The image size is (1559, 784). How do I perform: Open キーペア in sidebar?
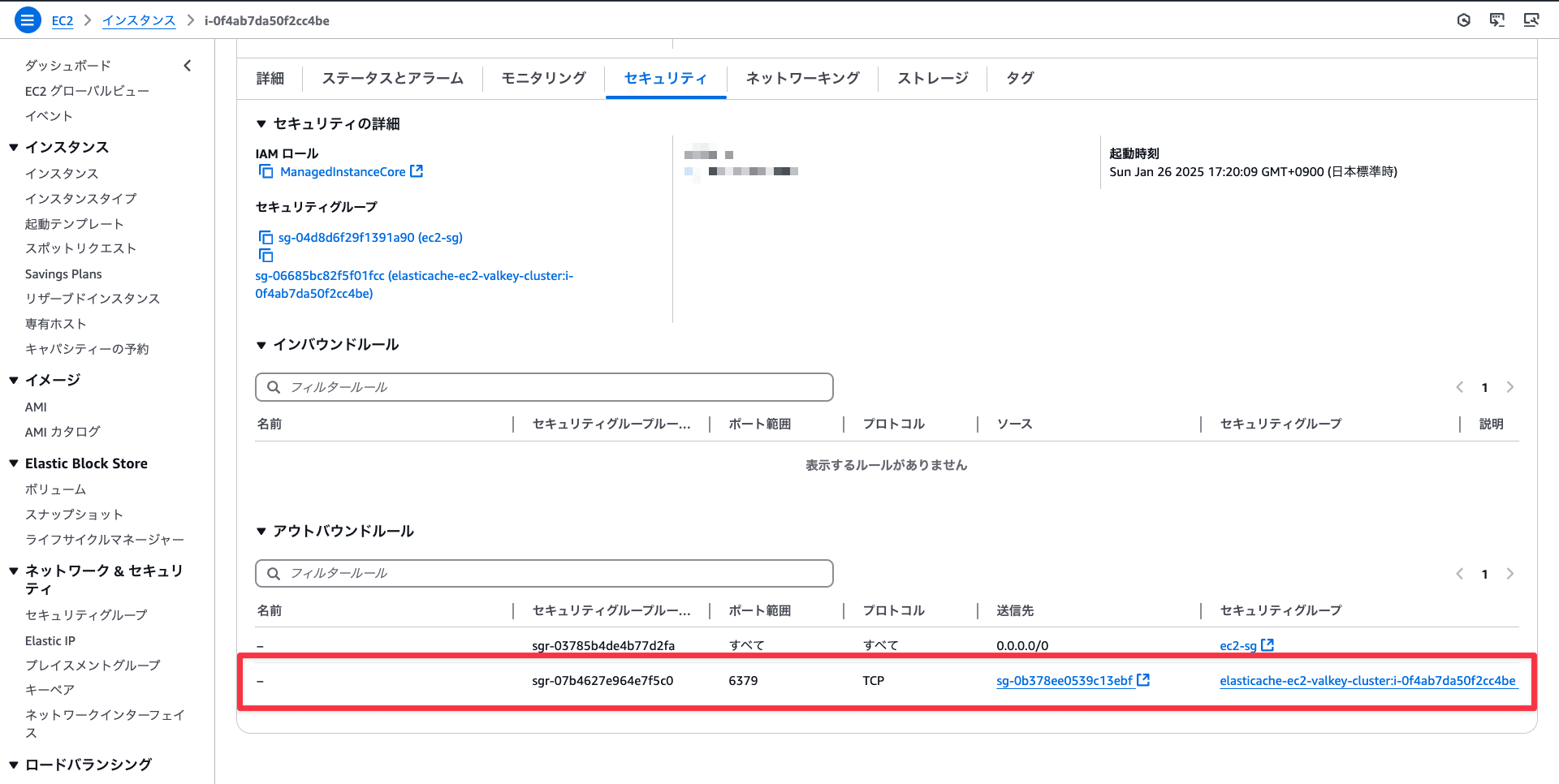point(50,690)
